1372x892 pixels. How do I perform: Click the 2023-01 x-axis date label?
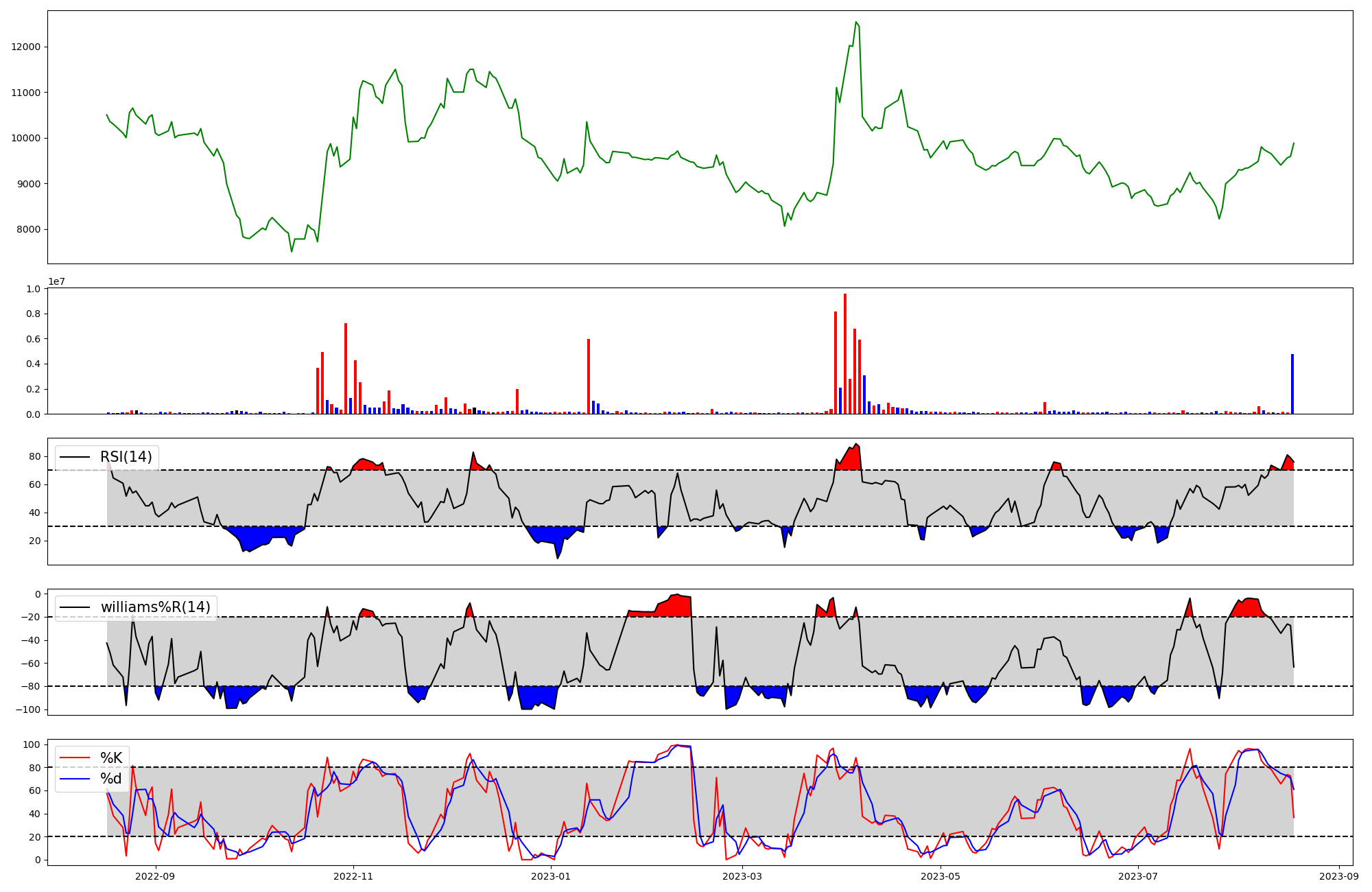point(551,876)
